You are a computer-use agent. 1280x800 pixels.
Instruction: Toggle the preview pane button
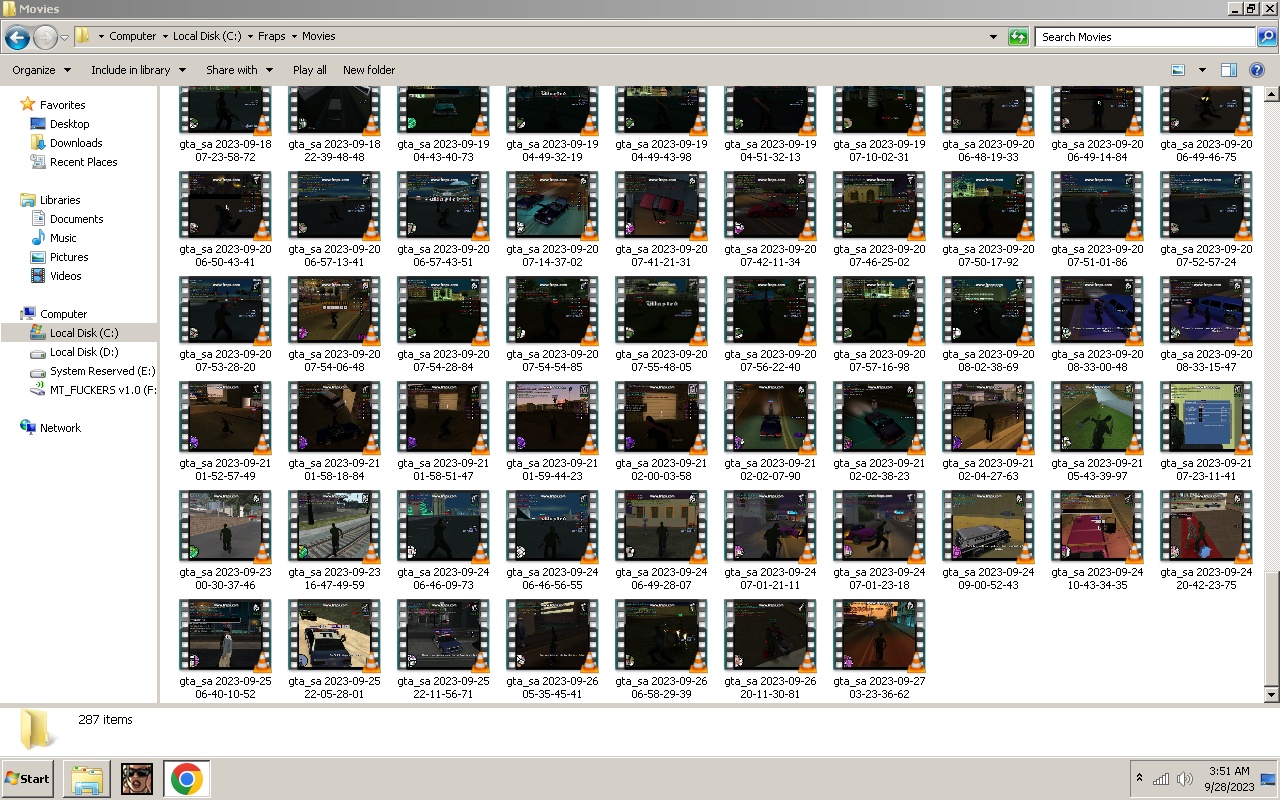pos(1229,70)
